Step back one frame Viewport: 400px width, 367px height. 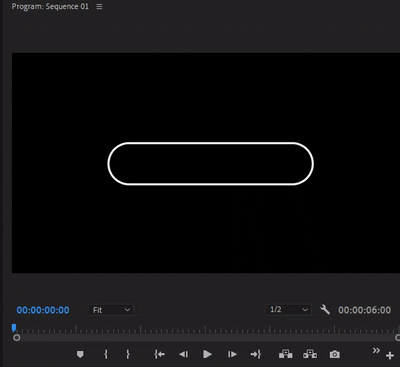[184, 354]
